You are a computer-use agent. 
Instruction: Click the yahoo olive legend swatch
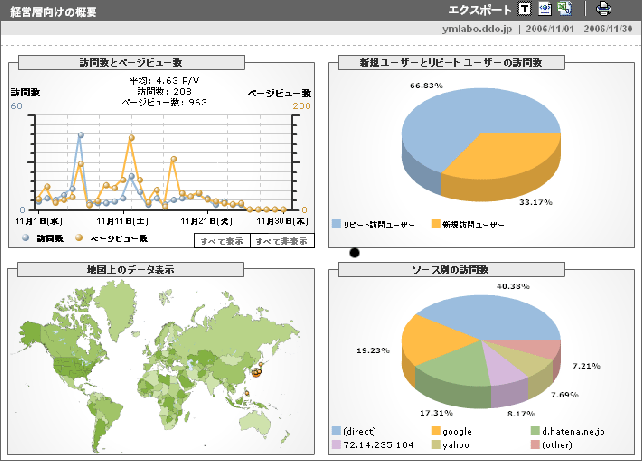point(436,444)
